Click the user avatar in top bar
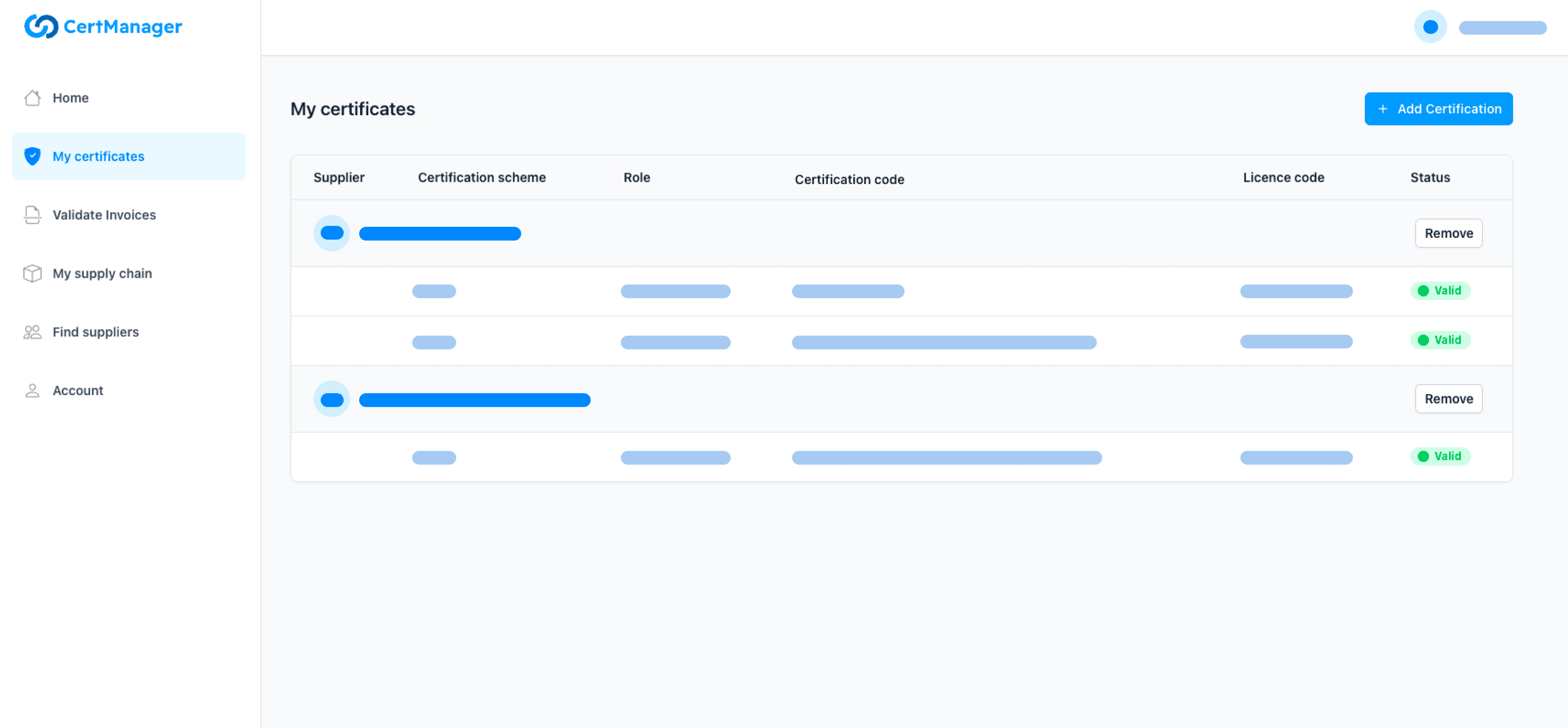The width and height of the screenshot is (1568, 728). (1430, 27)
